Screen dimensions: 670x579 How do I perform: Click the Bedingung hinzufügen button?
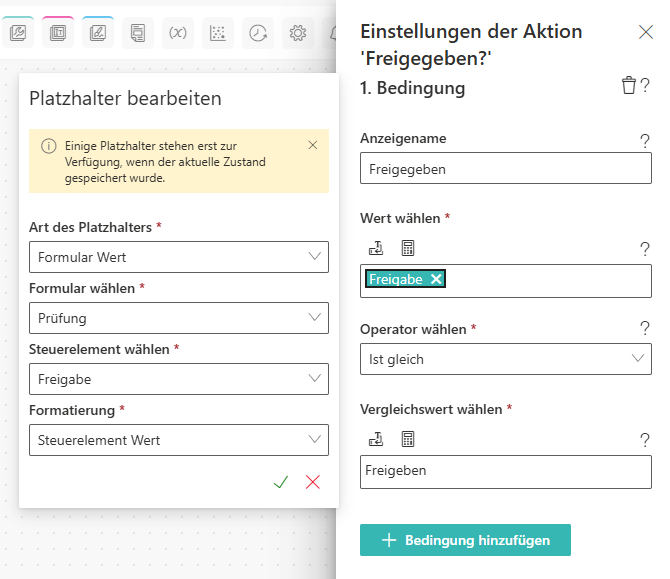click(465, 540)
